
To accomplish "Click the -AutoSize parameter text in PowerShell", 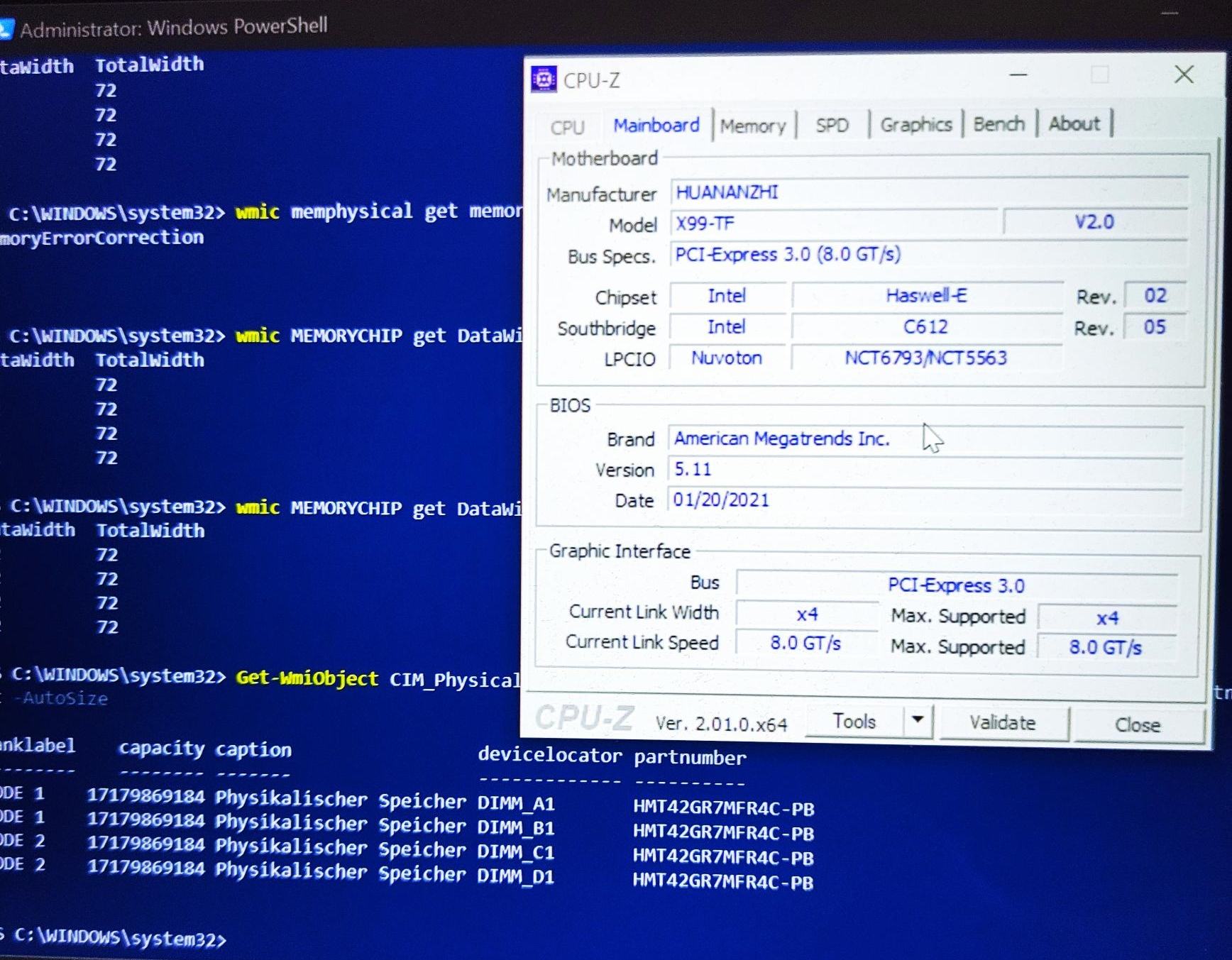I will pyautogui.click(x=60, y=699).
